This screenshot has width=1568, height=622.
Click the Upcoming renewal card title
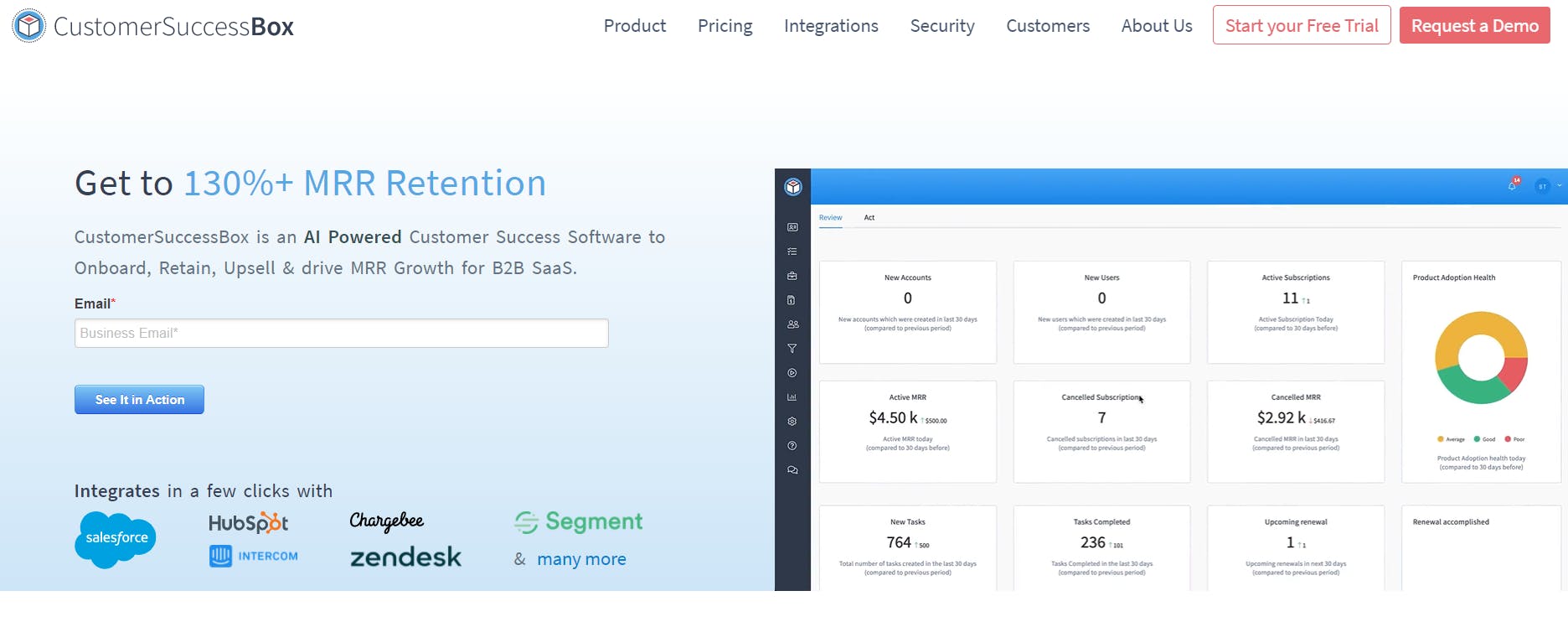click(1296, 522)
